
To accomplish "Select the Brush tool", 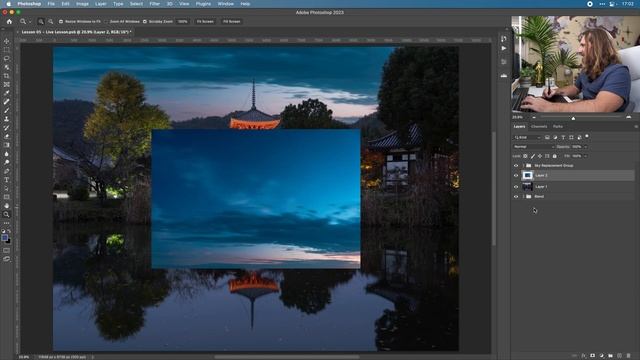I will point(7,110).
